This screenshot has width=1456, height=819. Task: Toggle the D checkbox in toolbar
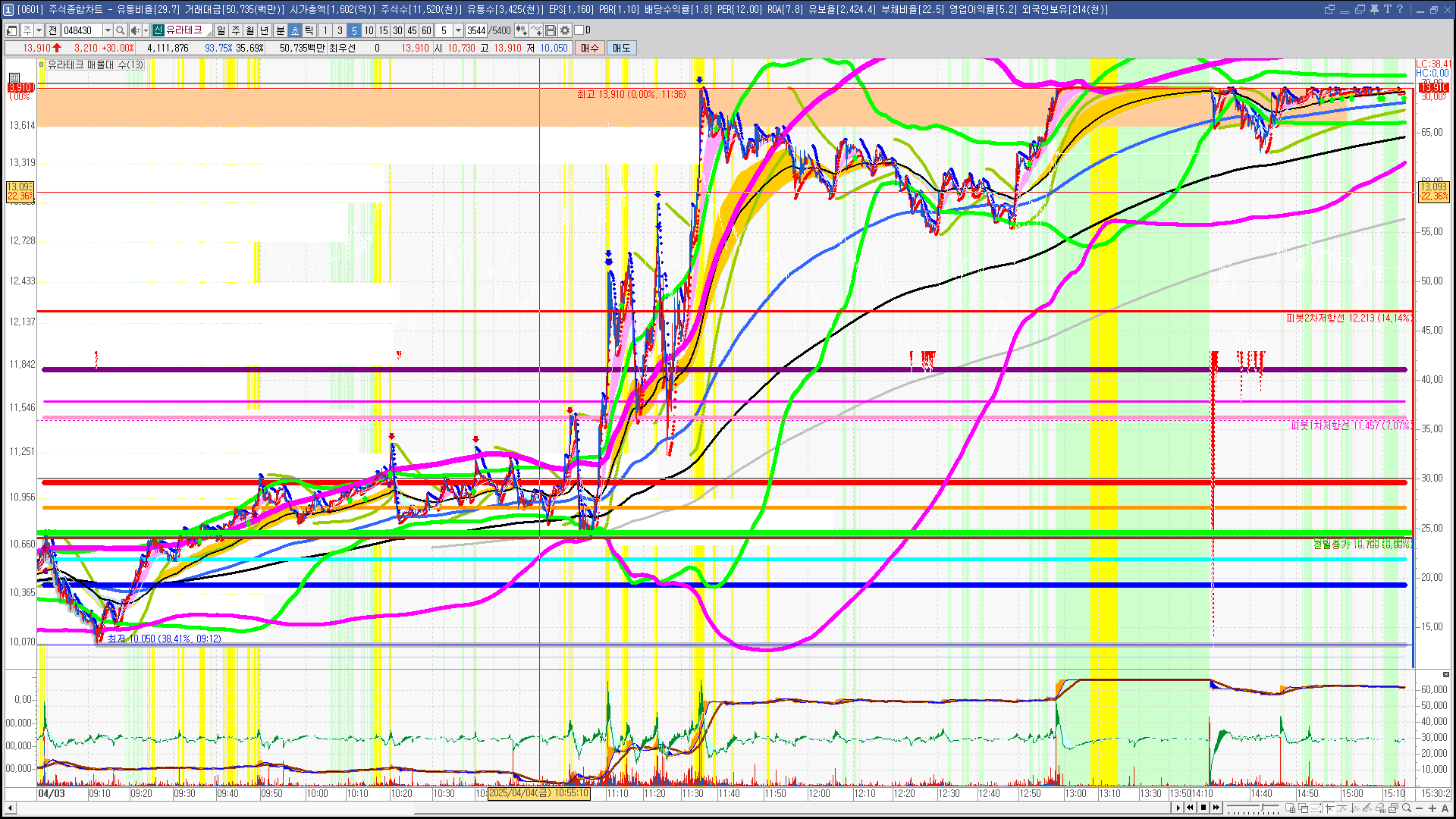tap(579, 30)
